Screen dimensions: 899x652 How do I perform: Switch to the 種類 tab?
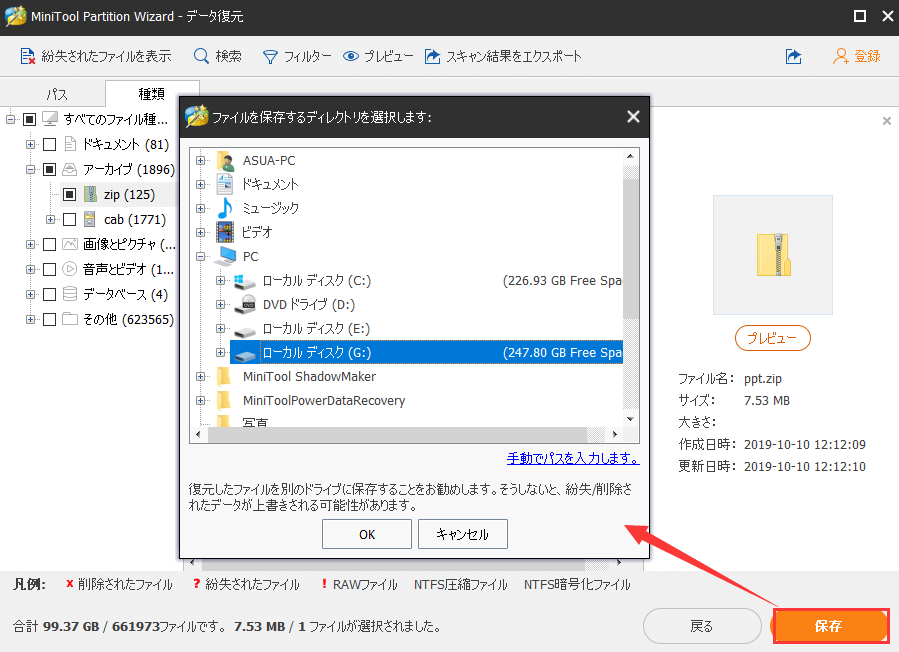pyautogui.click(x=151, y=93)
